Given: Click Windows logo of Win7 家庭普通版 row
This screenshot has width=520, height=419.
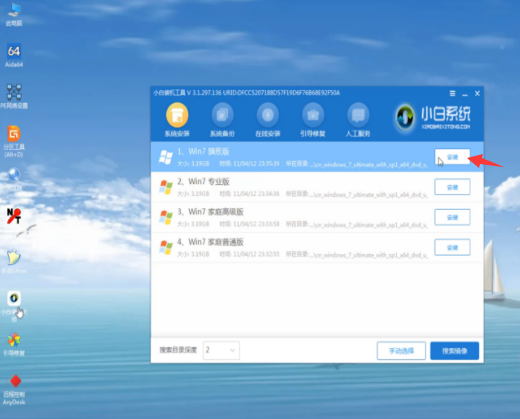Looking at the screenshot, I should coord(166,247).
